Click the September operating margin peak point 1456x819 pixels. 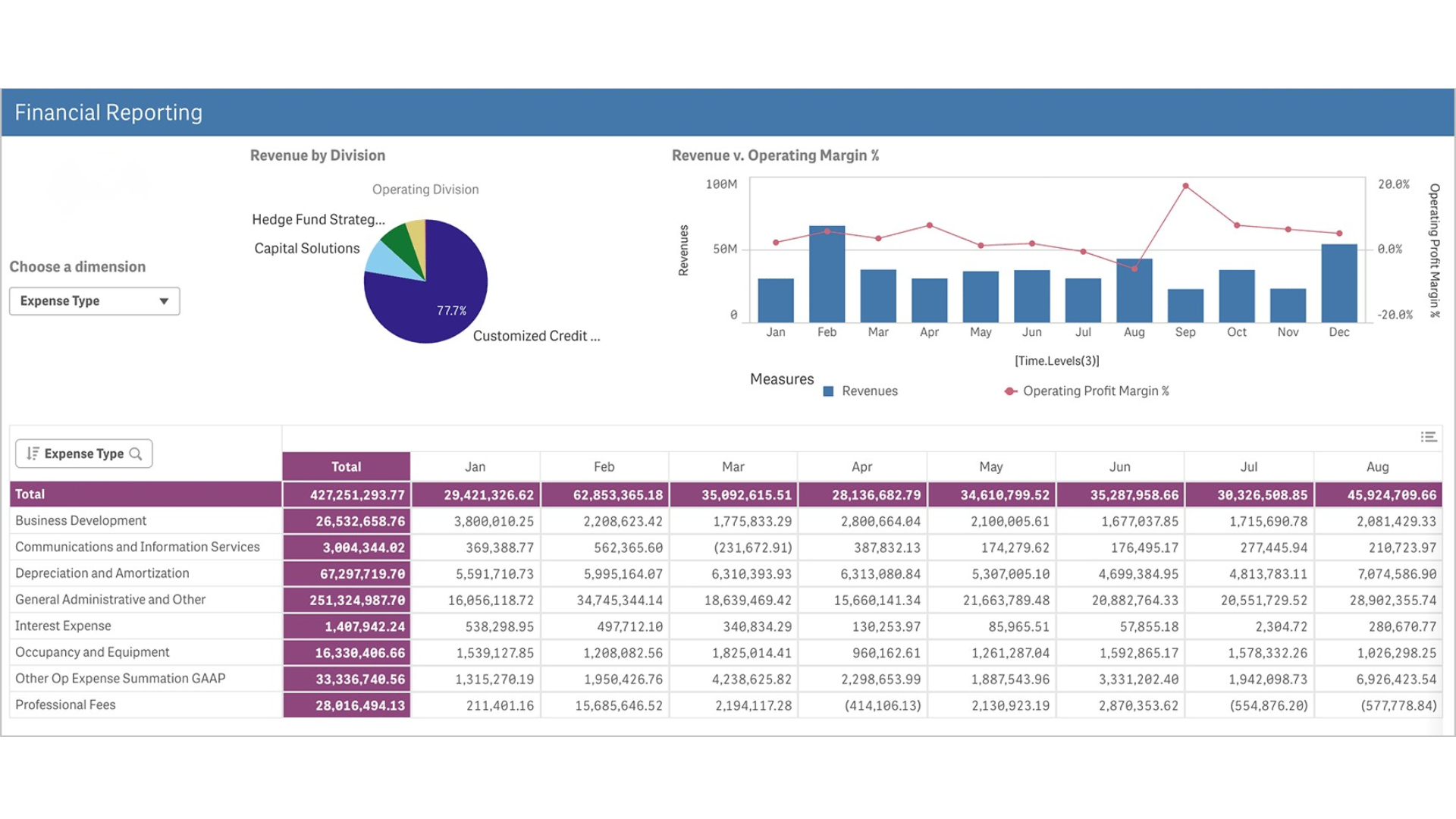1185,184
